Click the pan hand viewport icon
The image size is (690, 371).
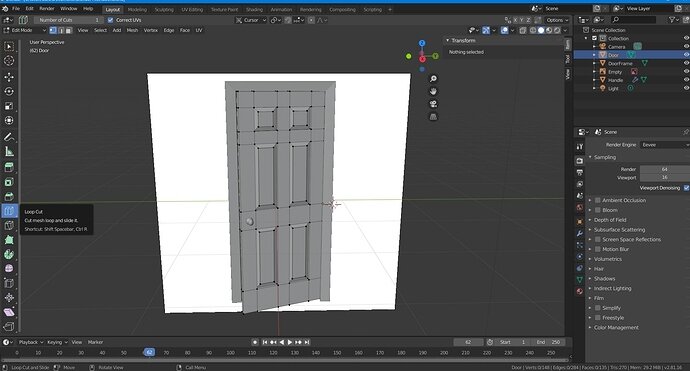(433, 91)
